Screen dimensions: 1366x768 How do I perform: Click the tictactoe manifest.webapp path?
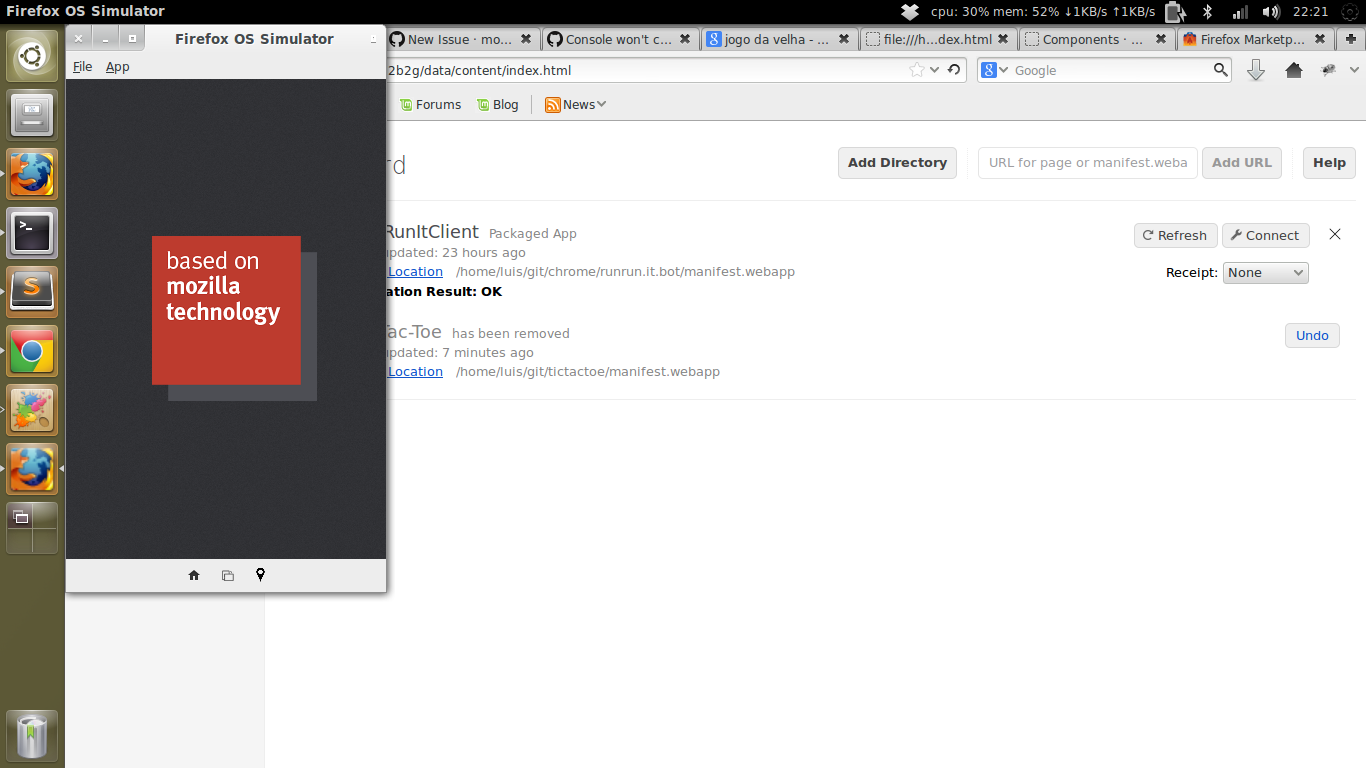[588, 371]
